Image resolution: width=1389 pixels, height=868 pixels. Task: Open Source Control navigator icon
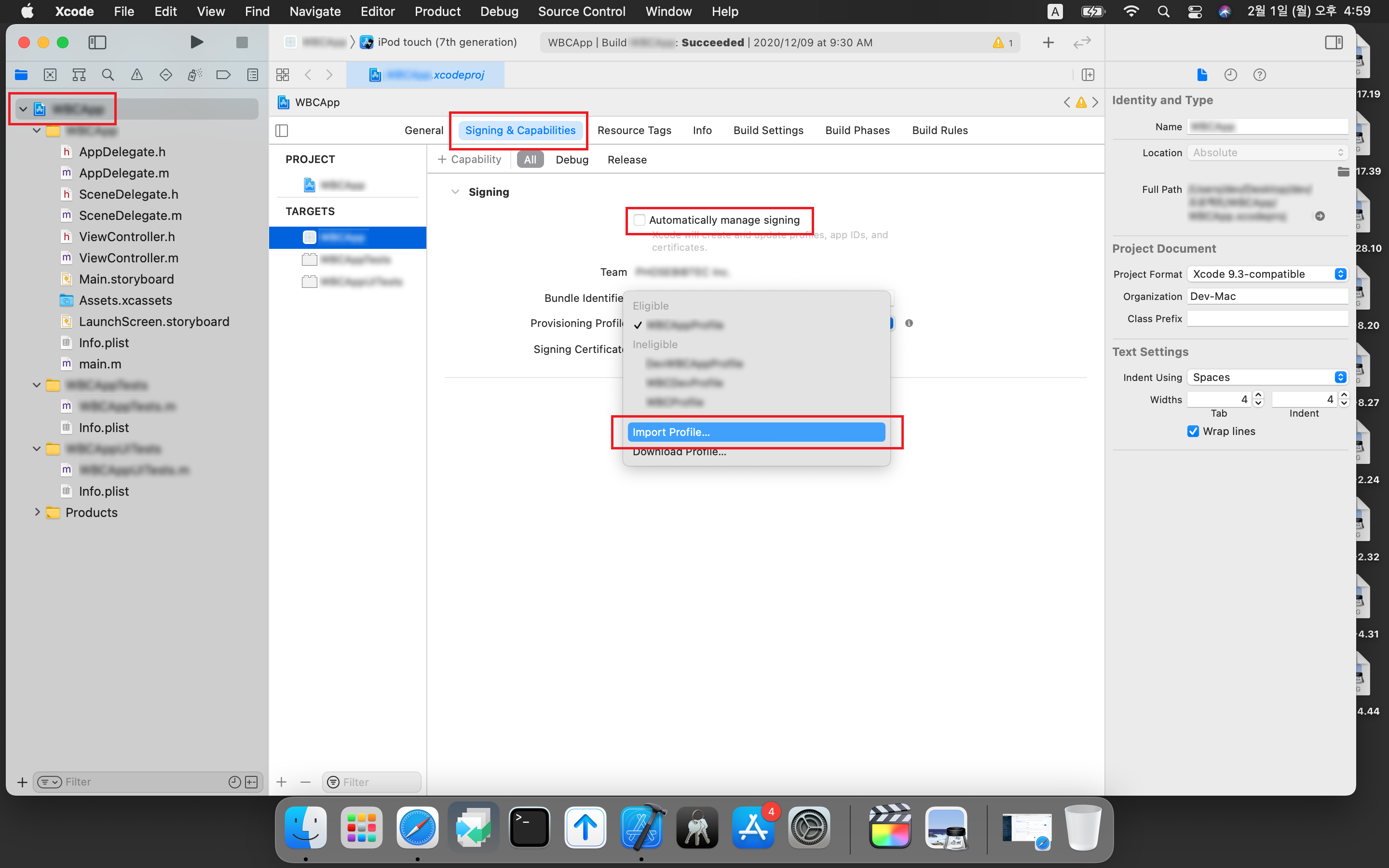click(50, 75)
